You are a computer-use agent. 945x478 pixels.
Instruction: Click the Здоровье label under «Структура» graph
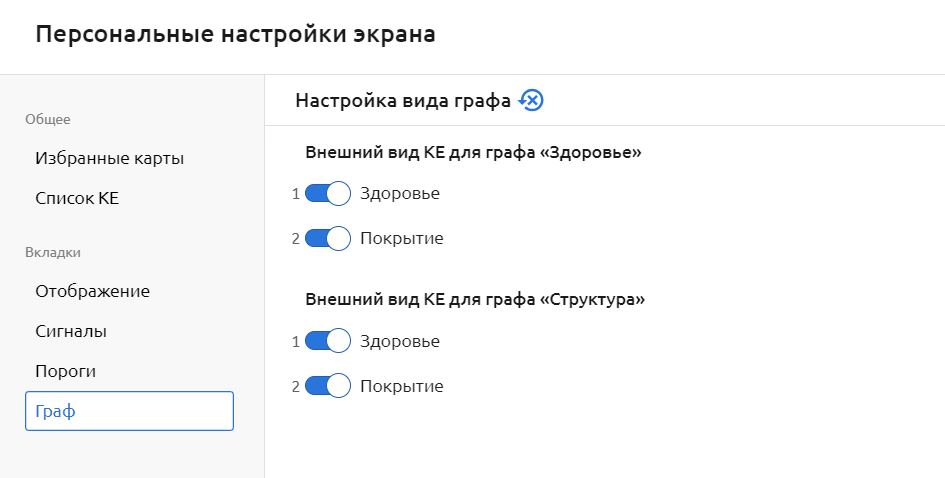coord(399,341)
